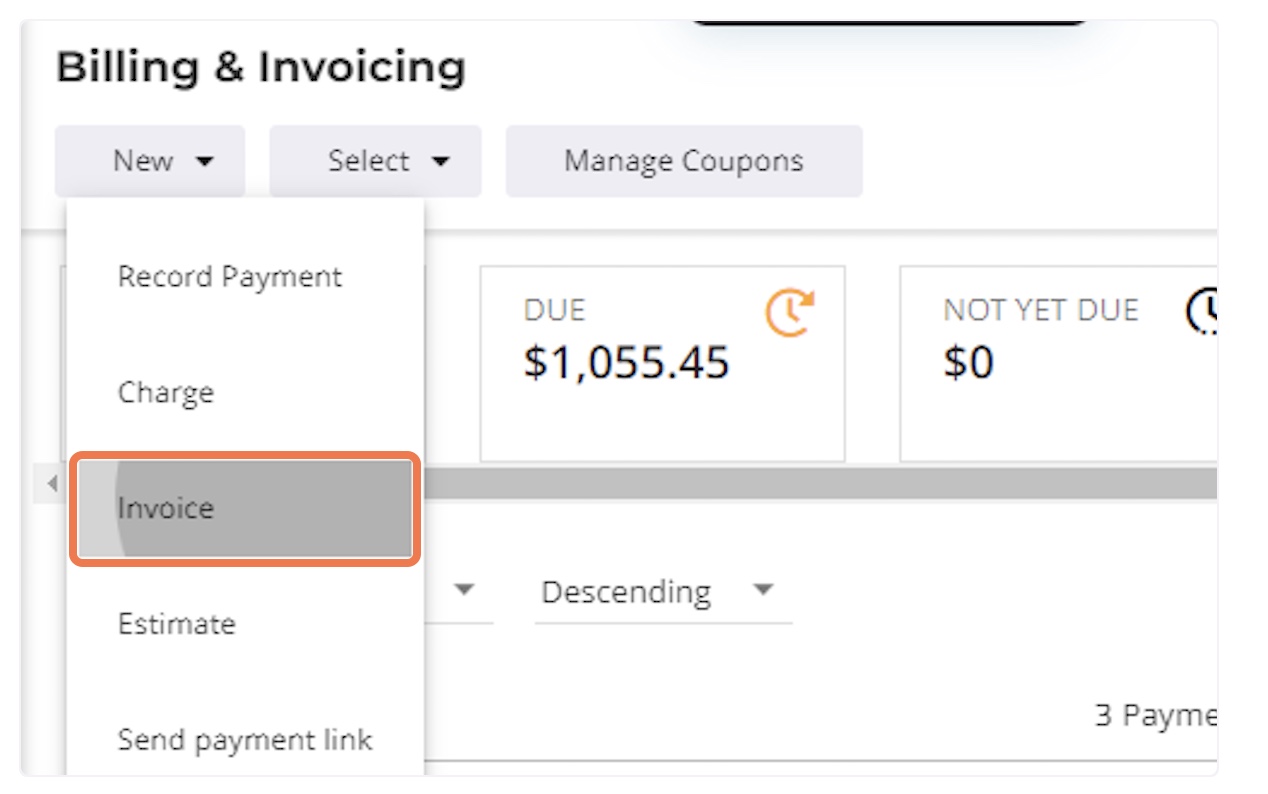The width and height of the screenshot is (1268, 794).
Task: Click the gray horizontal scrollbar track
Action: [818, 485]
